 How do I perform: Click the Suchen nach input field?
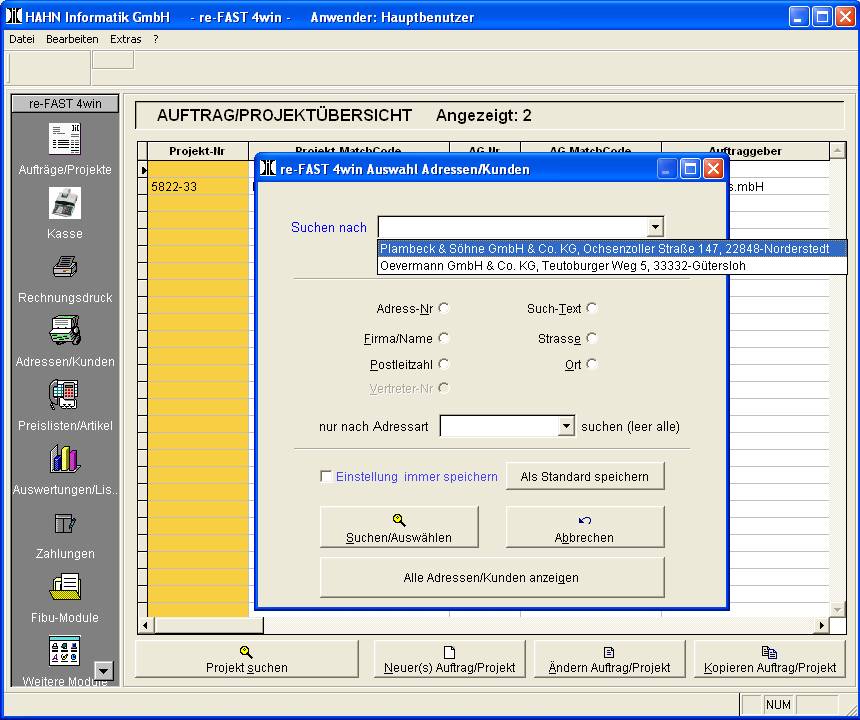coord(513,226)
